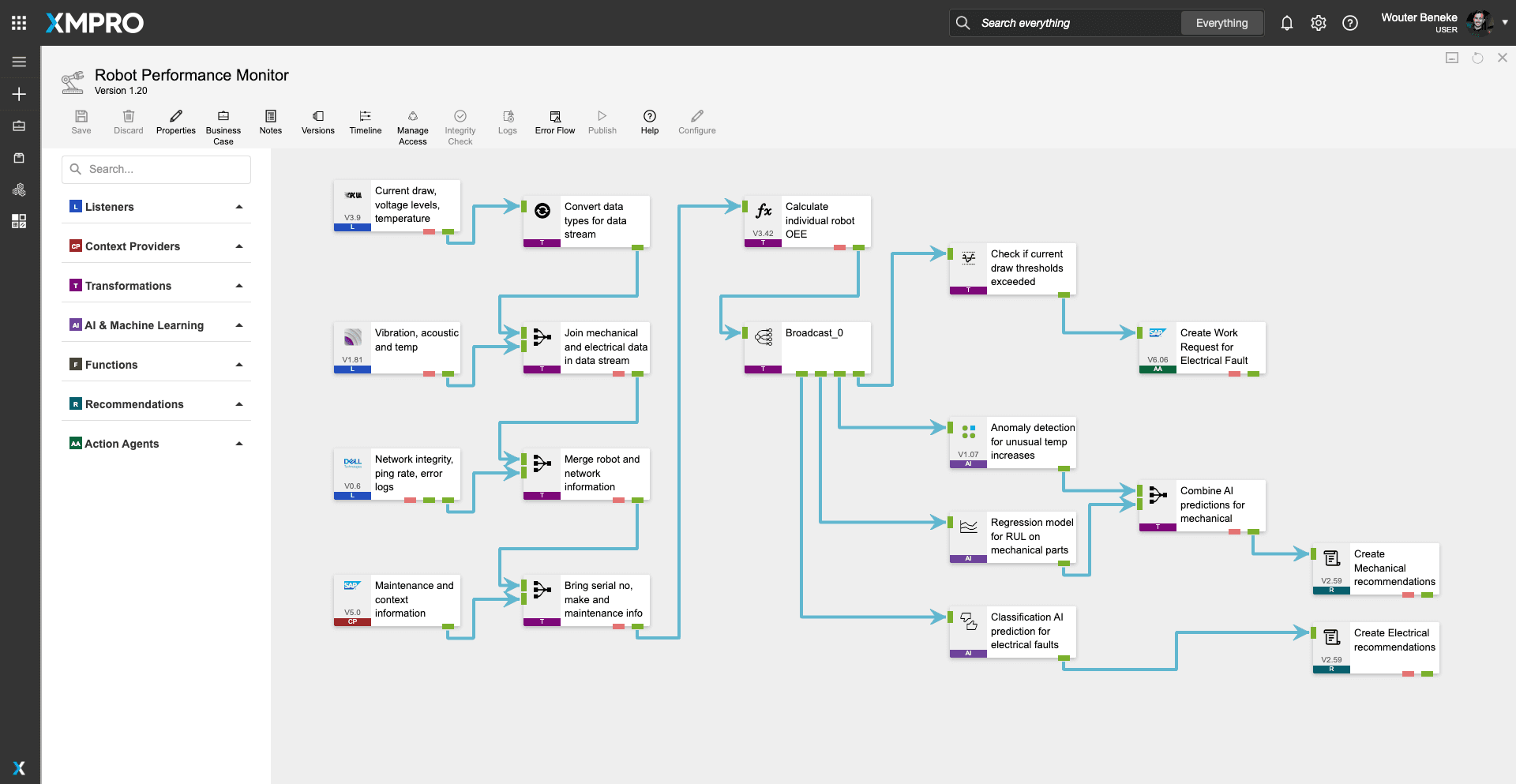Viewport: 1516px width, 784px height.
Task: Click the notifications bell icon
Action: pyautogui.click(x=1286, y=24)
